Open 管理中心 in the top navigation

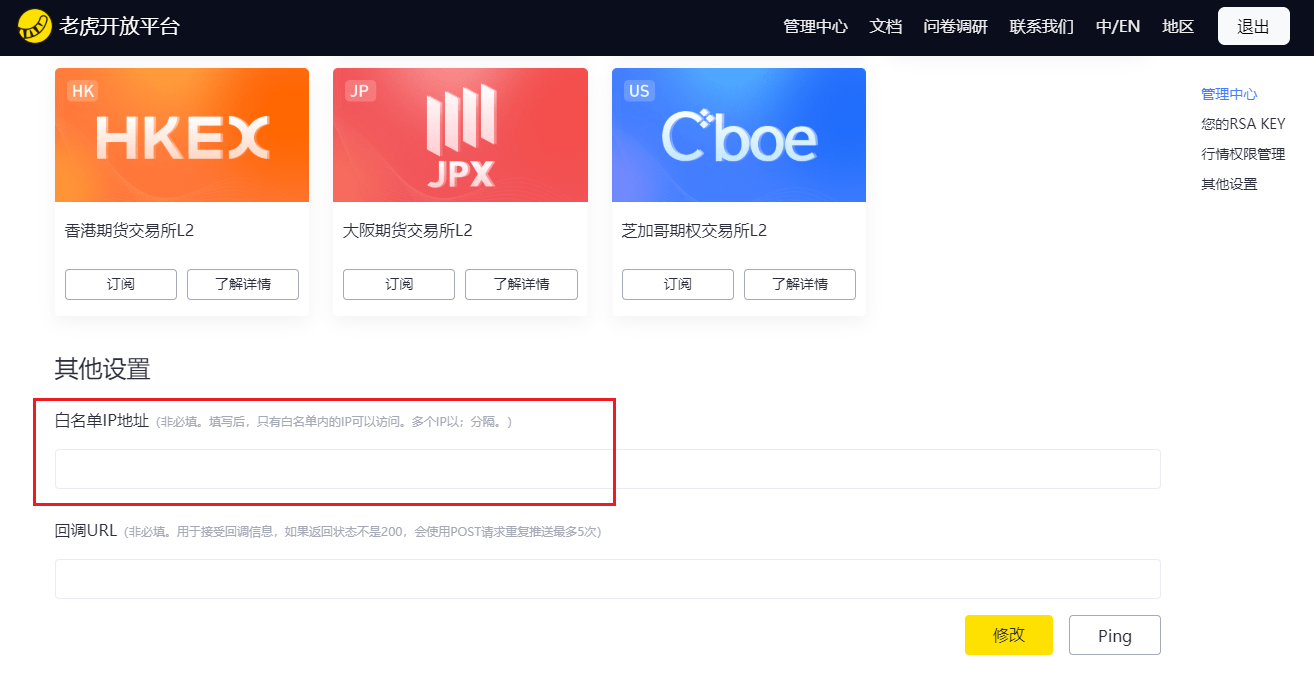pos(815,27)
